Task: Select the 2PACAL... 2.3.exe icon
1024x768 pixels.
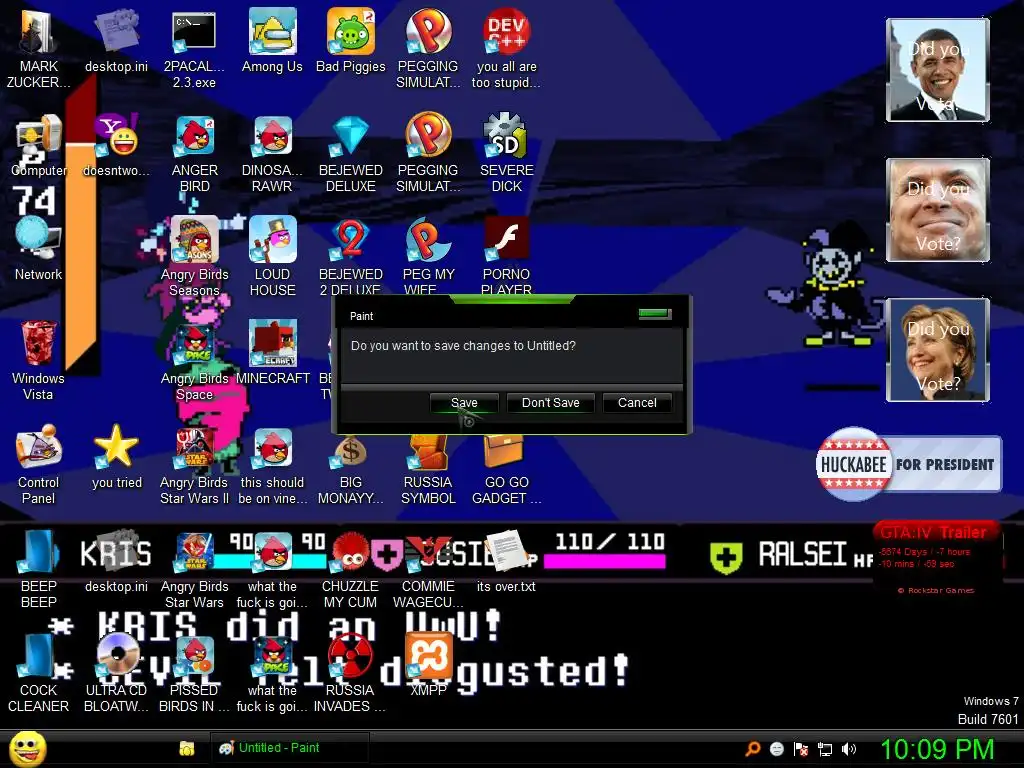Action: pos(194,48)
